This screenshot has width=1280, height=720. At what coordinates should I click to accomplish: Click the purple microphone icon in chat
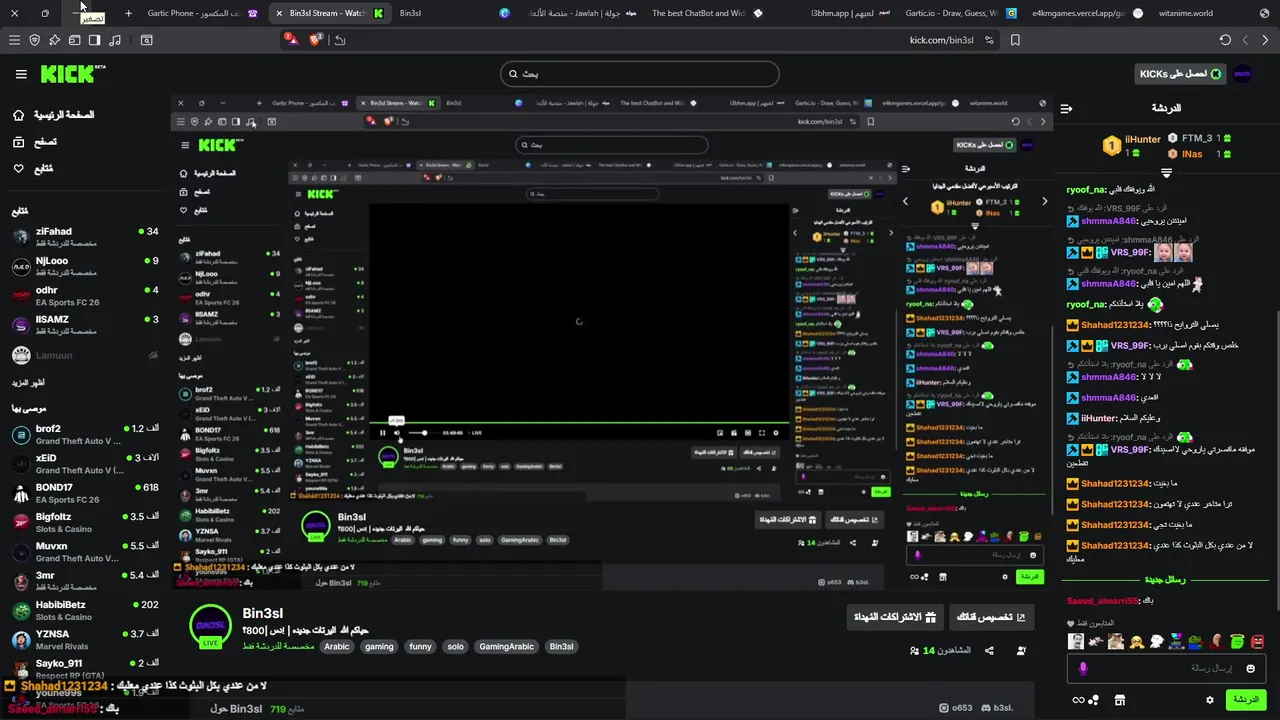click(x=1083, y=668)
